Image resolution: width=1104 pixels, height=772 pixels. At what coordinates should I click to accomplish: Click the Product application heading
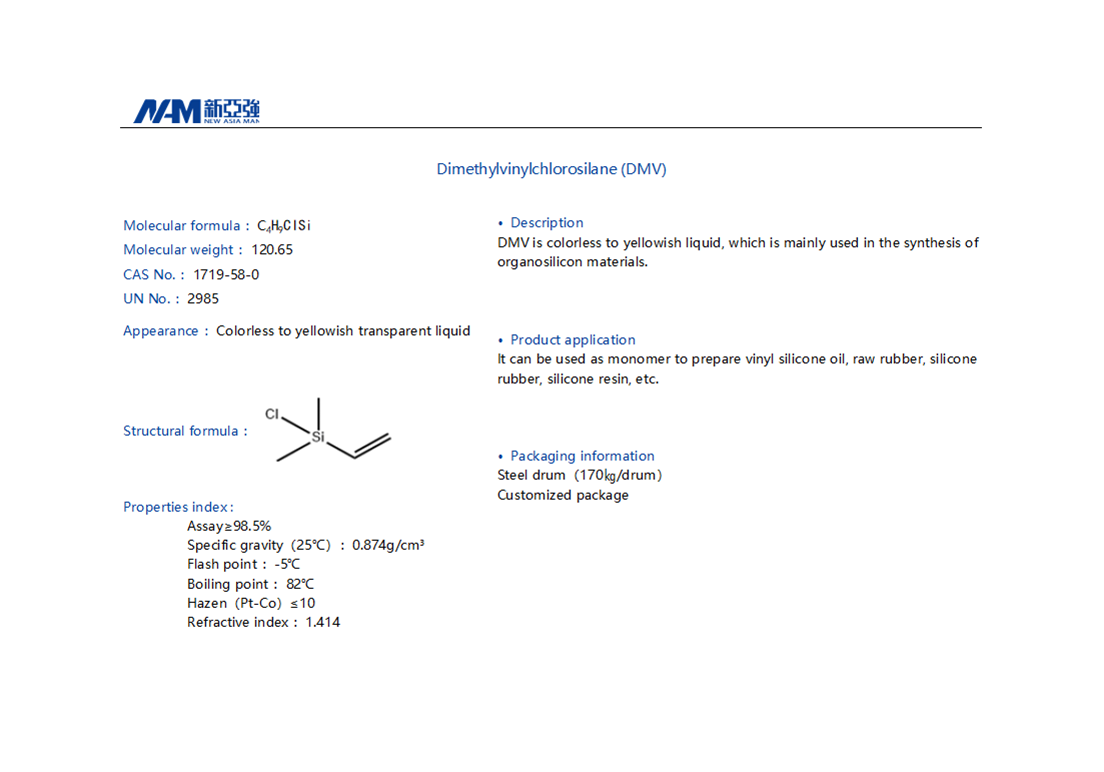(572, 340)
